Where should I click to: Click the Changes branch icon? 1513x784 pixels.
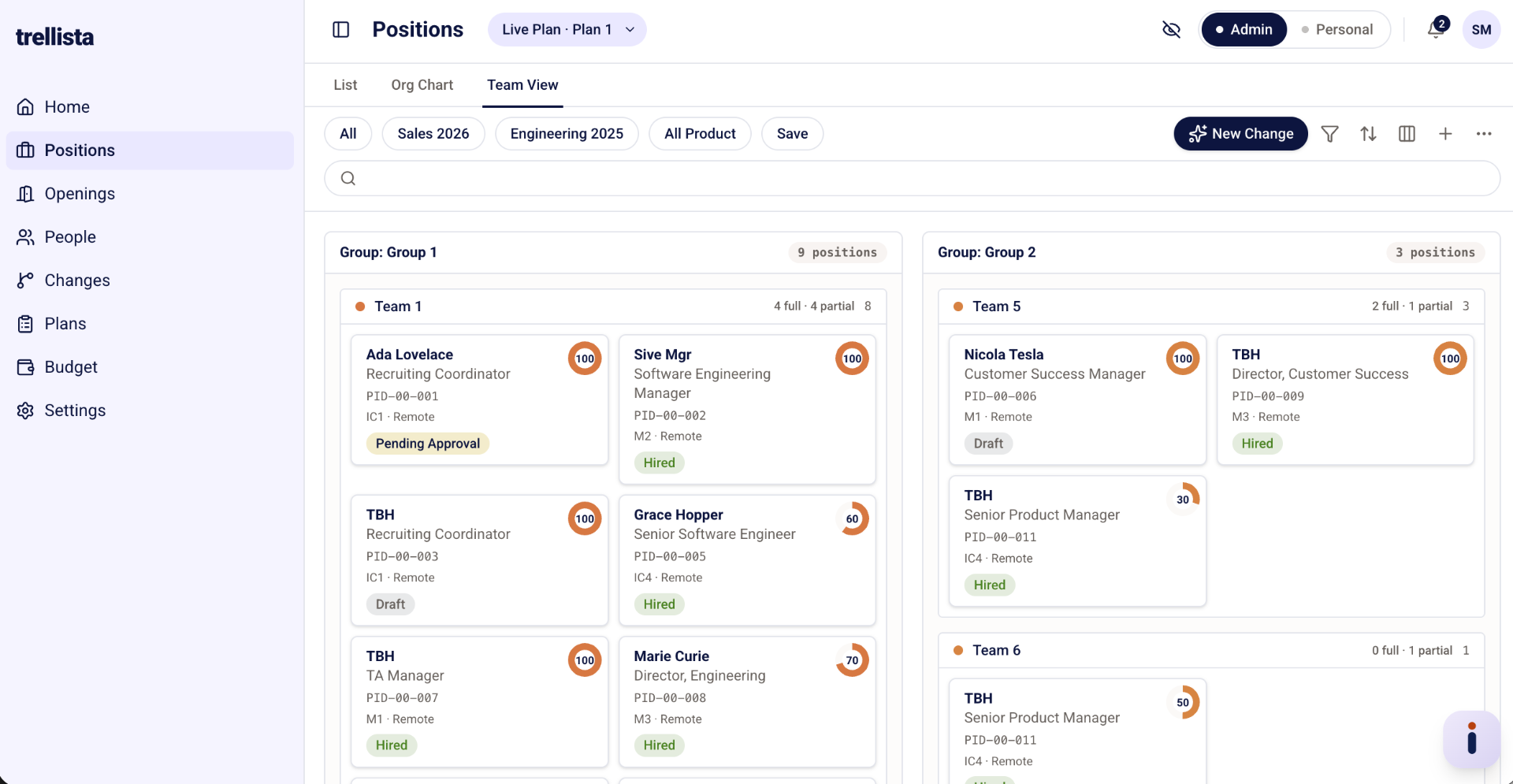(26, 281)
